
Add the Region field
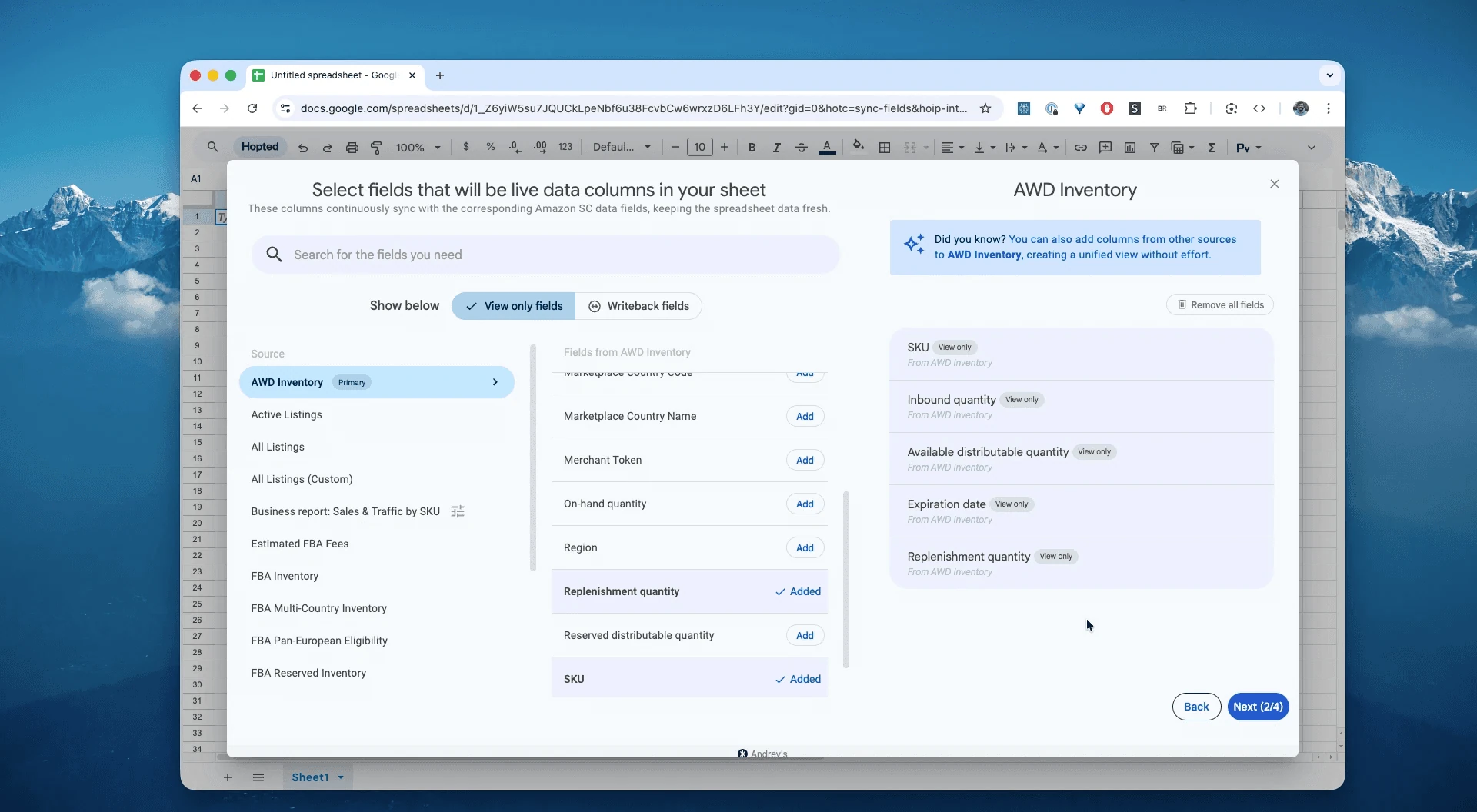tap(805, 547)
